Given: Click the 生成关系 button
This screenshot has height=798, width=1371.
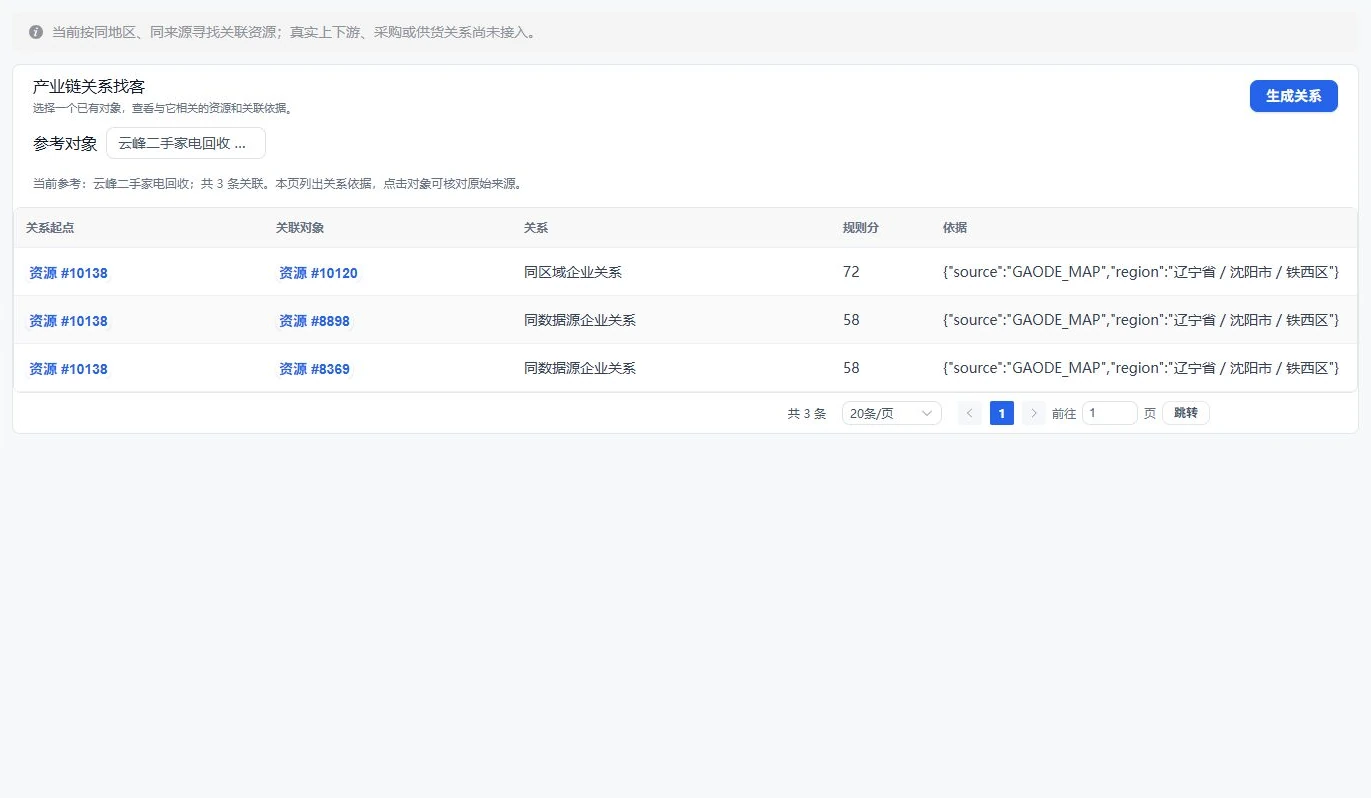Looking at the screenshot, I should point(1294,96).
